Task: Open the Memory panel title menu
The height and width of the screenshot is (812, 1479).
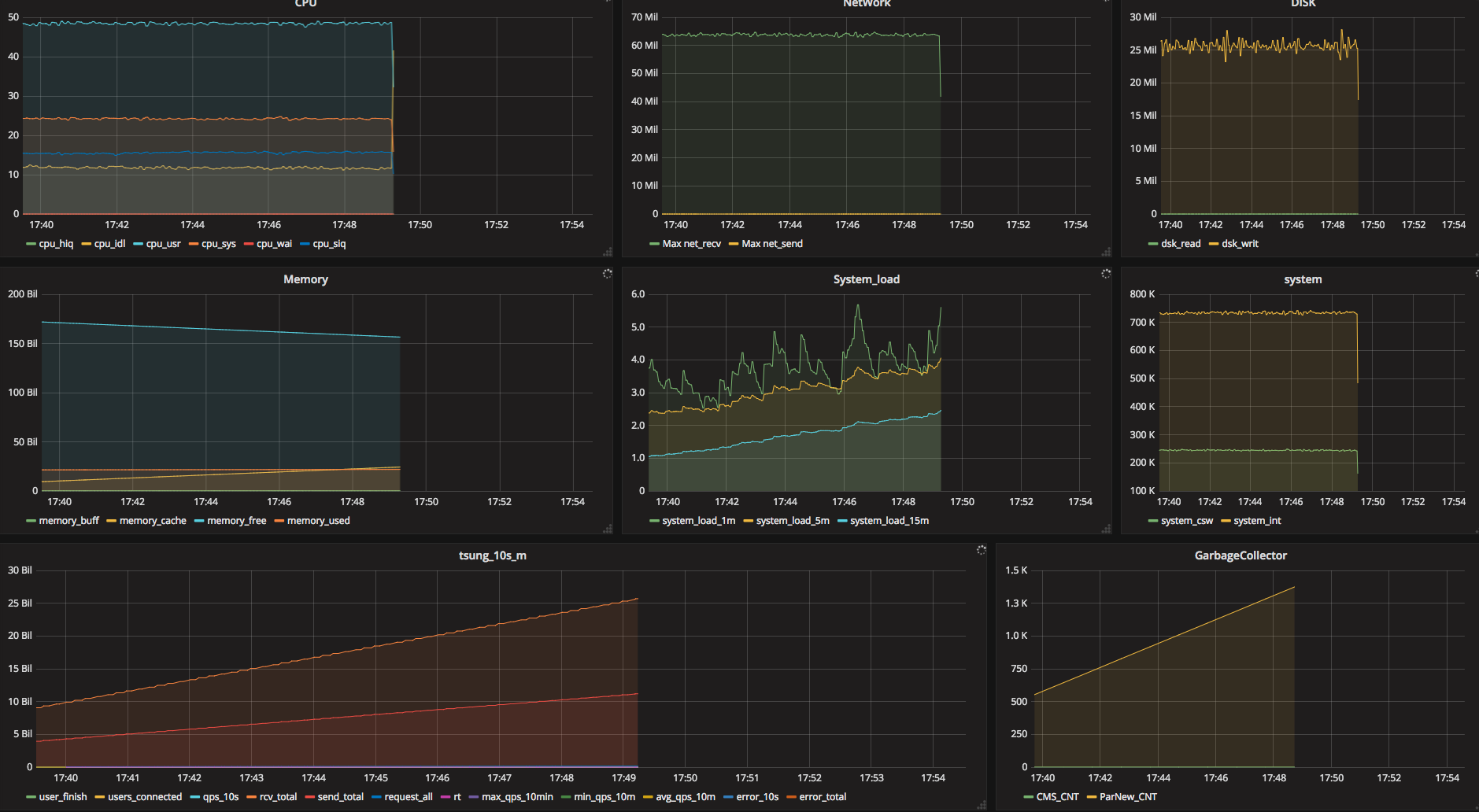Action: coord(305,279)
